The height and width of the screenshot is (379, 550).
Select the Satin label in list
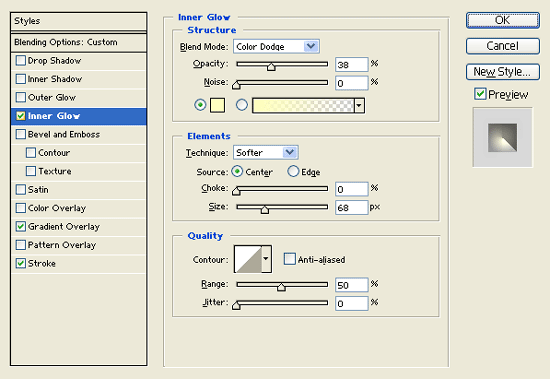[x=38, y=190]
